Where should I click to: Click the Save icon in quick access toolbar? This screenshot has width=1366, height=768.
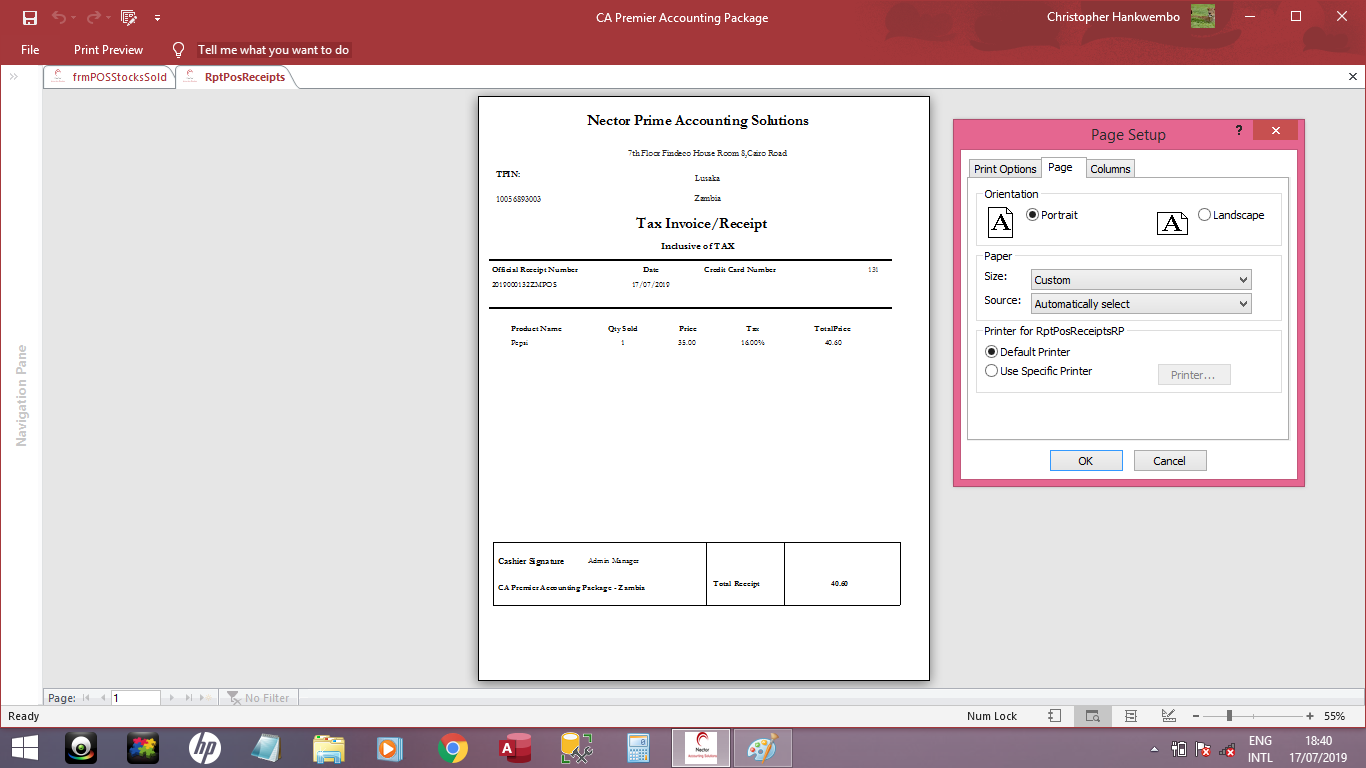[x=30, y=17]
